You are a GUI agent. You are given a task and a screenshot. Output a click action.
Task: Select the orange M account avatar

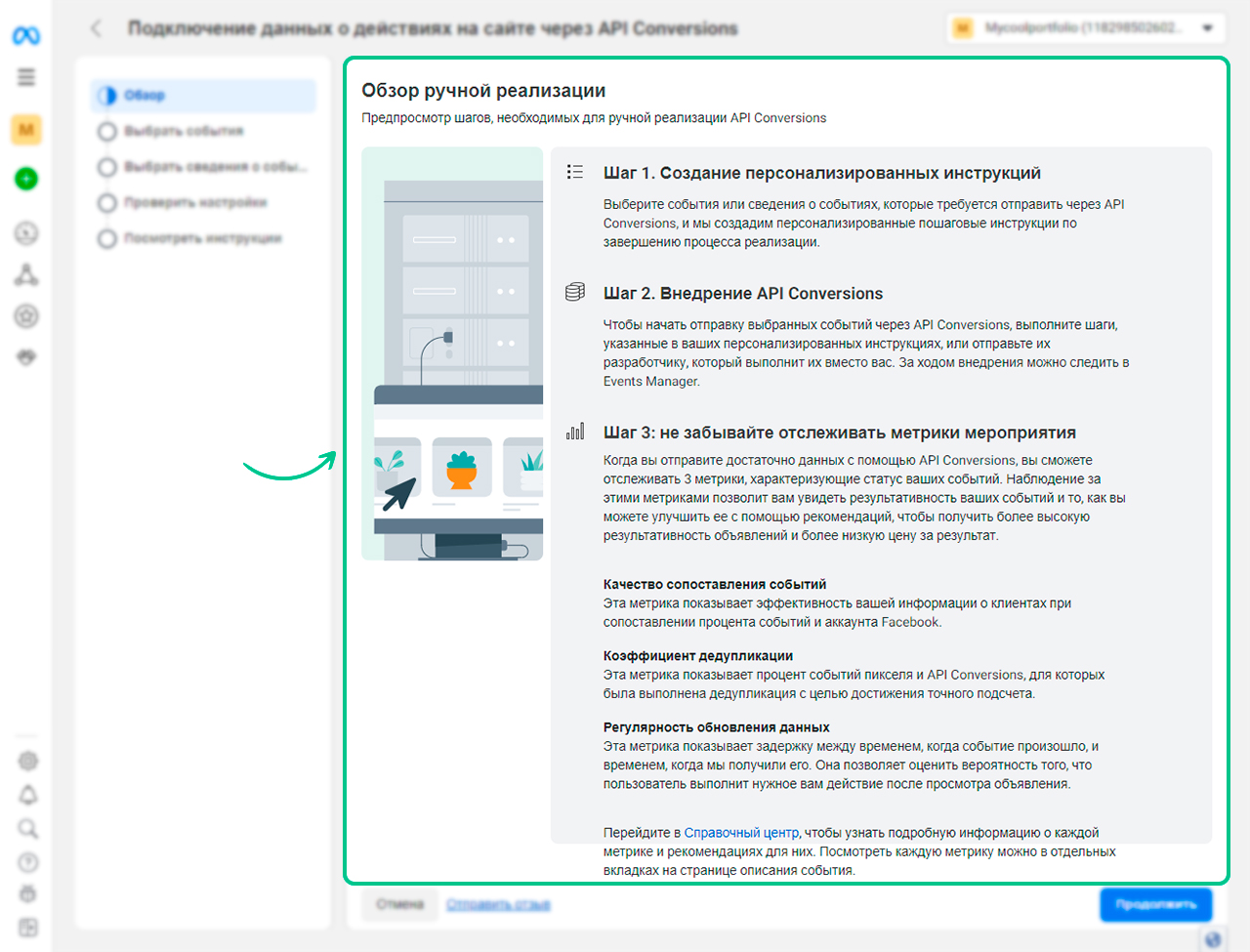click(26, 129)
